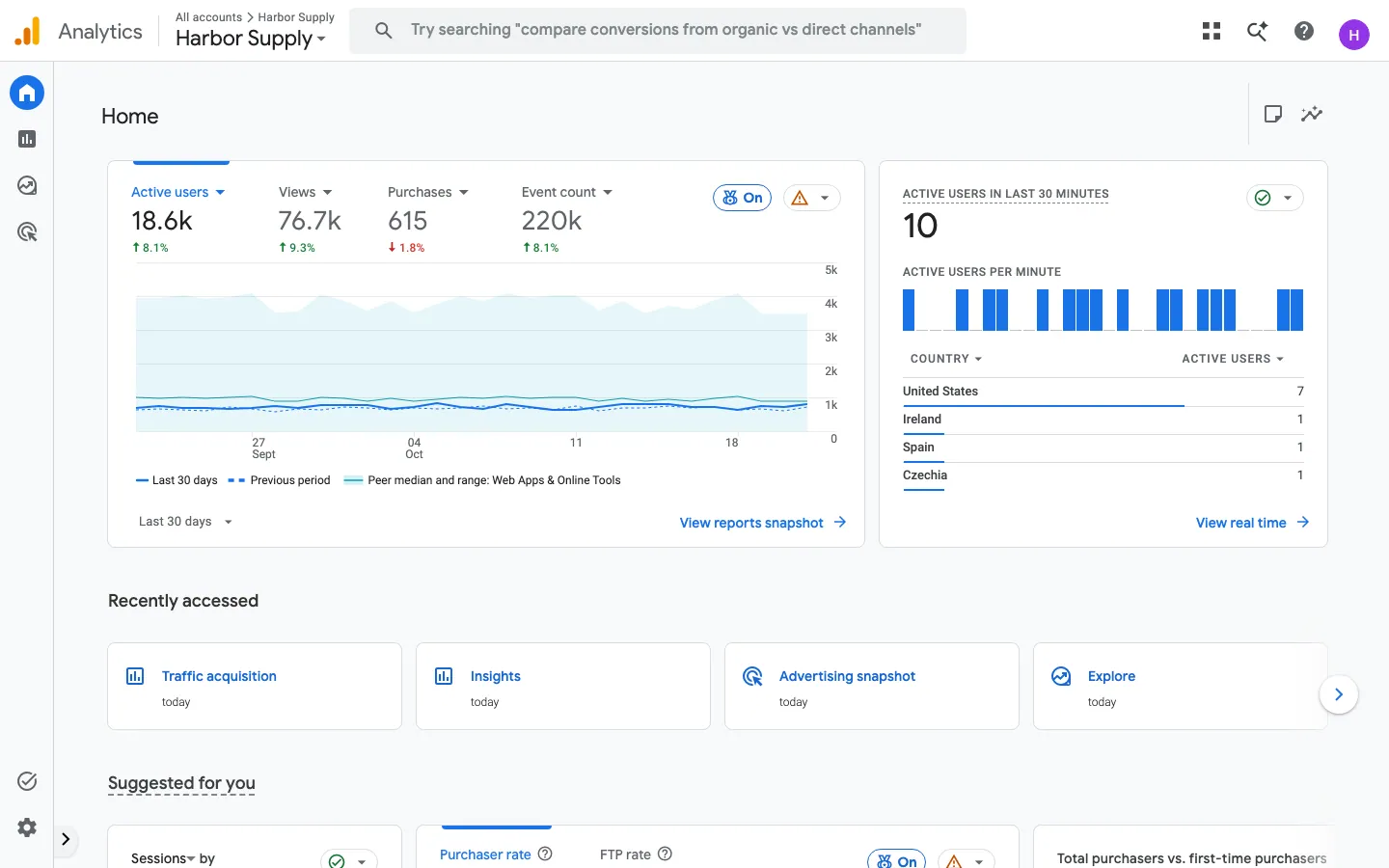Viewport: 1389px width, 868px height.
Task: Click the Spain row
Action: tap(1103, 448)
